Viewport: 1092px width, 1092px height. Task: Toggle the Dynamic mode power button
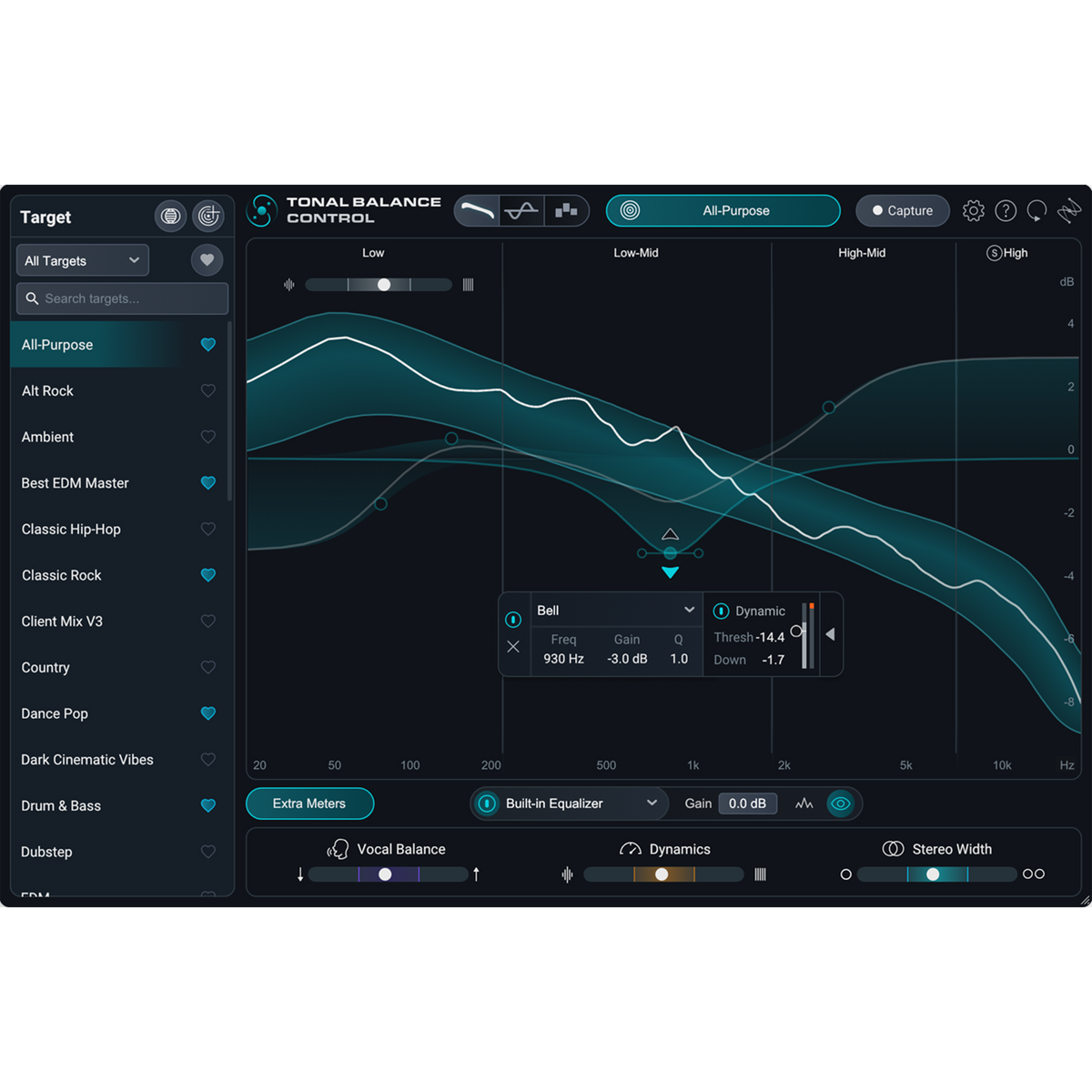tap(722, 612)
